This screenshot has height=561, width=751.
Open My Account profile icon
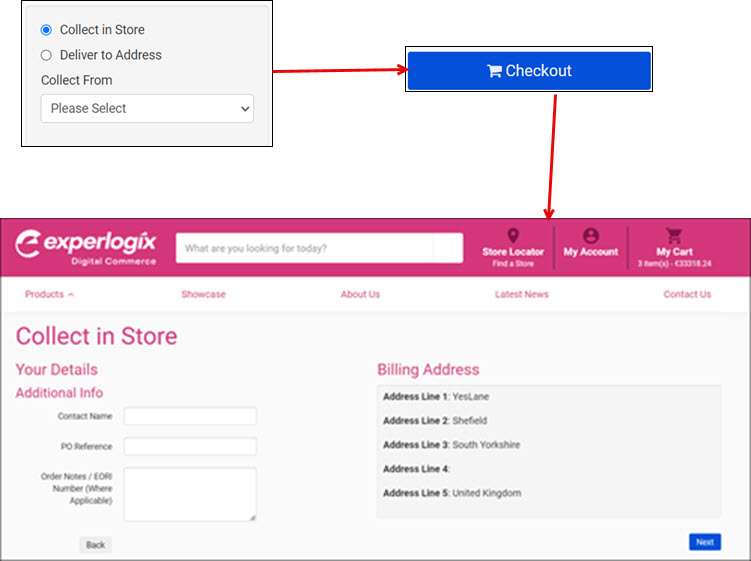591,236
